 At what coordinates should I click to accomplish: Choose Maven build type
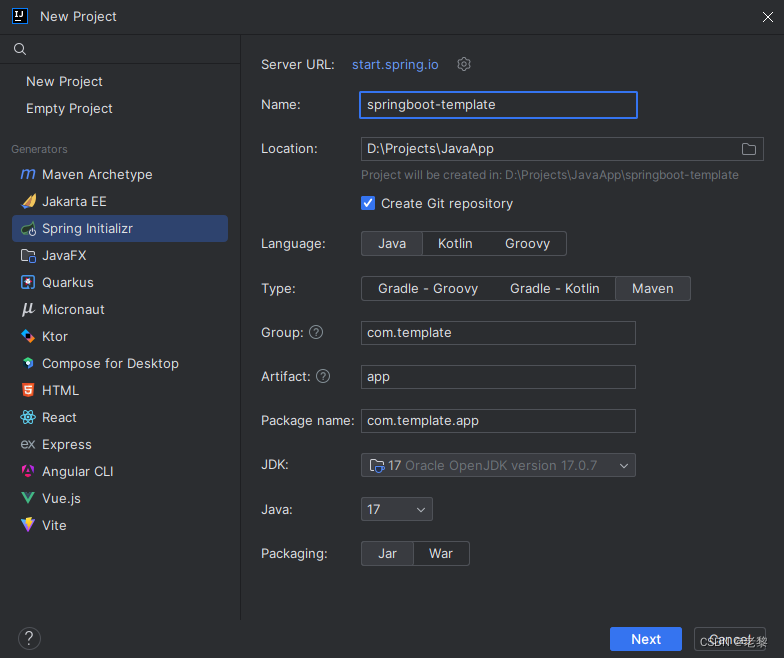click(652, 288)
